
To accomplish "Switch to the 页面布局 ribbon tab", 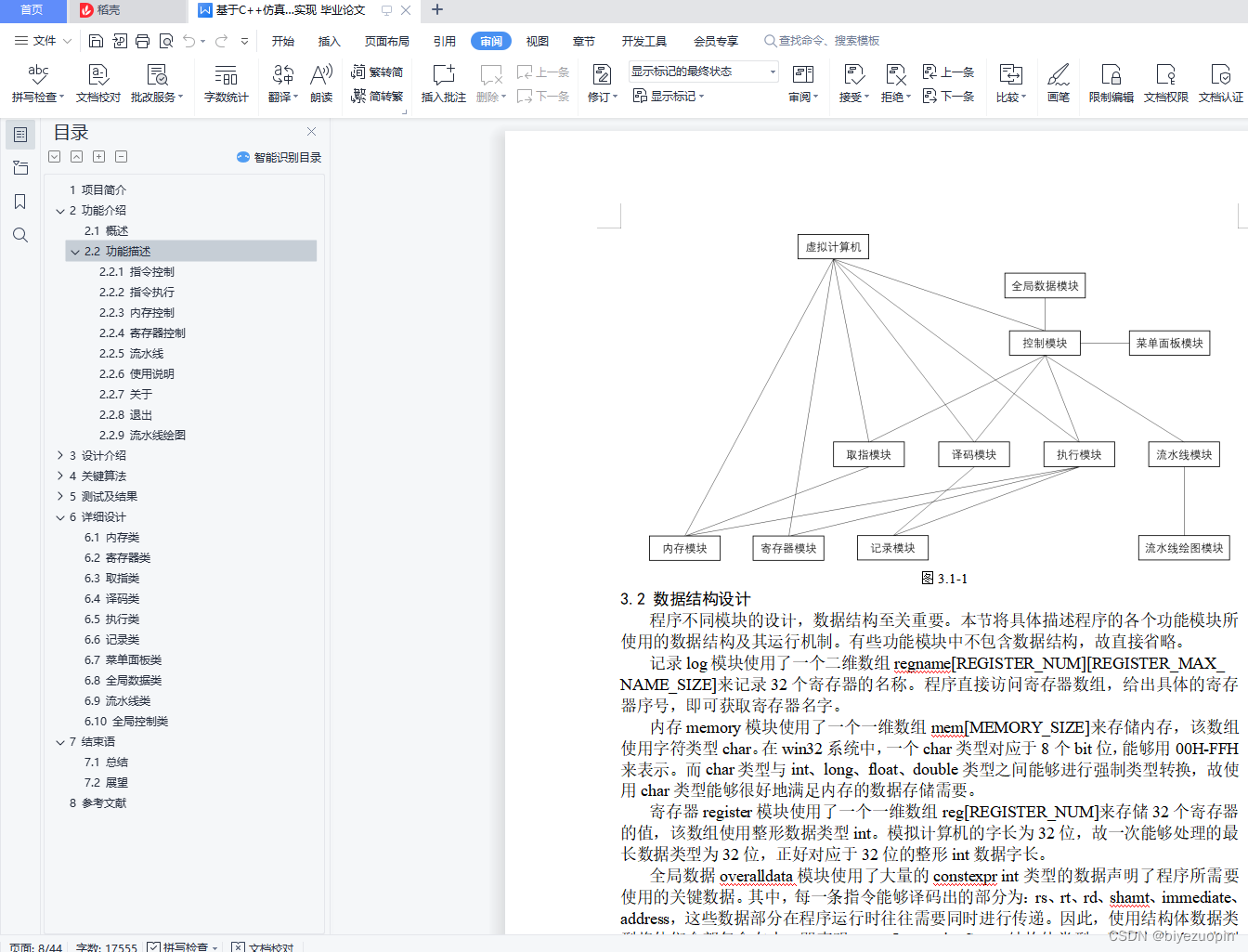I will [387, 41].
